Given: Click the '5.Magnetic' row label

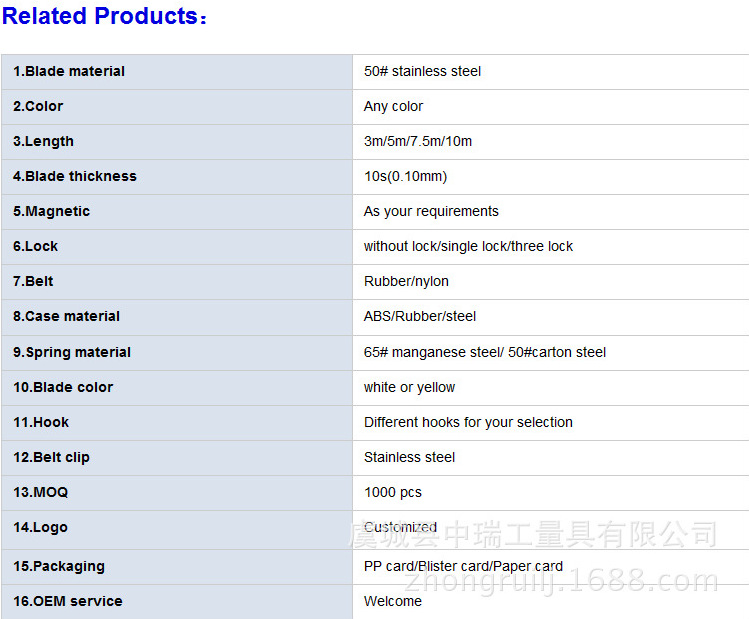Looking at the screenshot, I should (x=51, y=211).
